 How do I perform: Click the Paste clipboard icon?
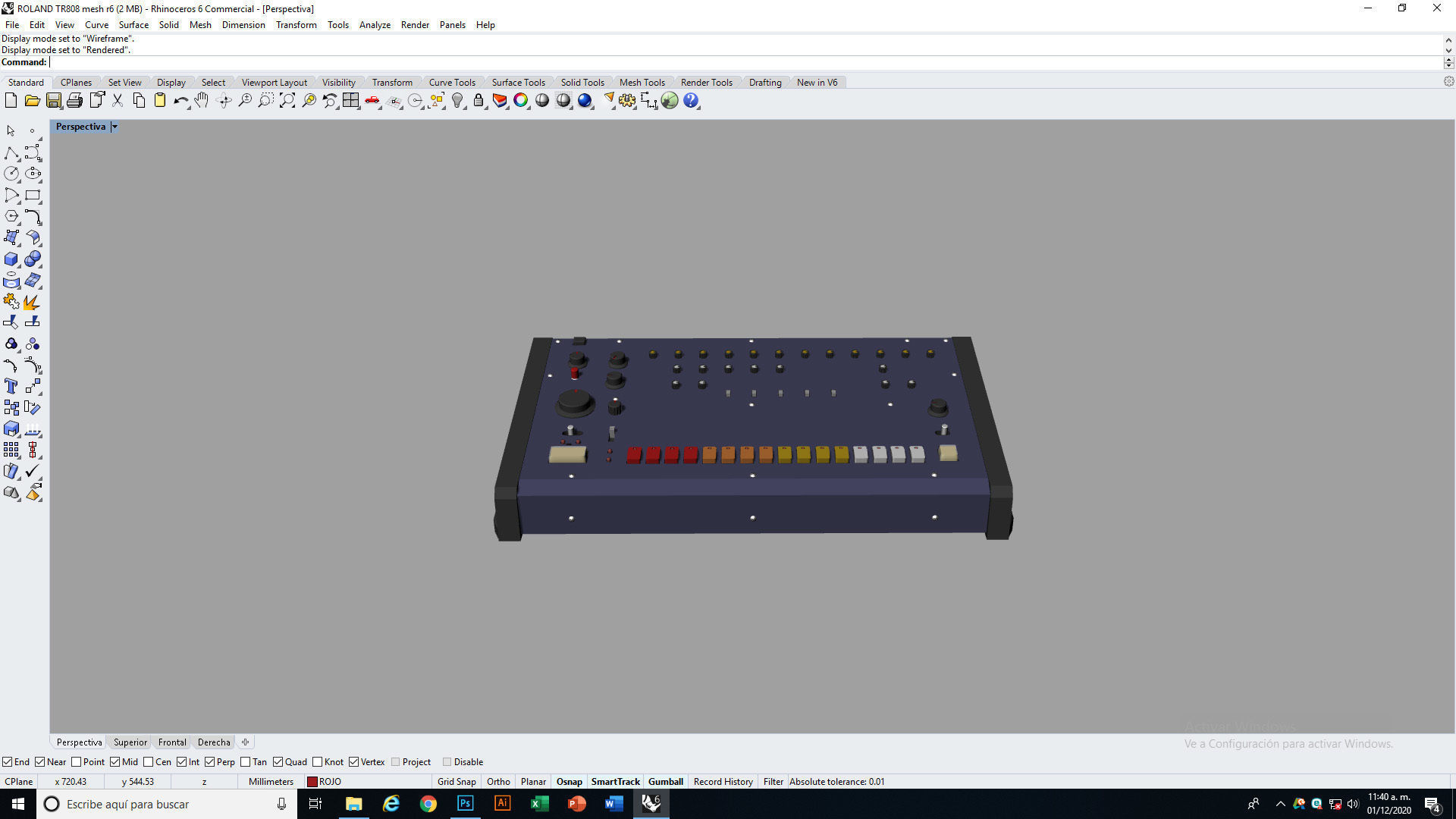(160, 101)
